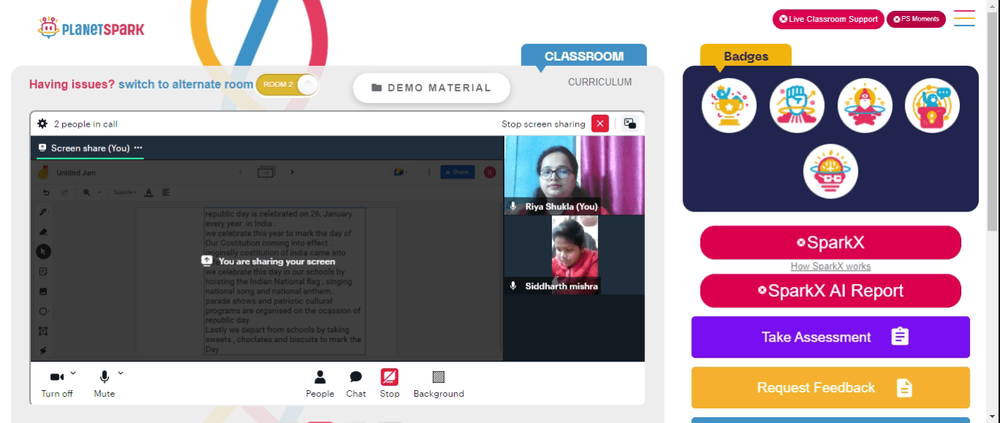
Task: Click the picture-in-picture layout icon
Action: click(x=630, y=124)
